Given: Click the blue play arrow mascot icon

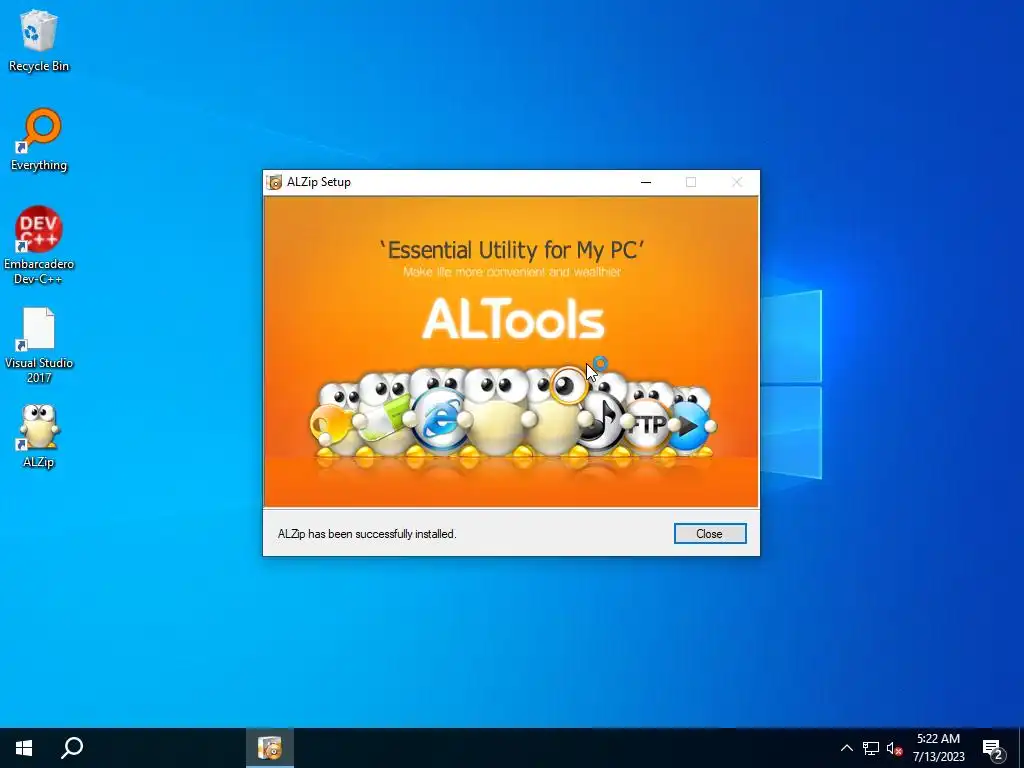Looking at the screenshot, I should (690, 426).
